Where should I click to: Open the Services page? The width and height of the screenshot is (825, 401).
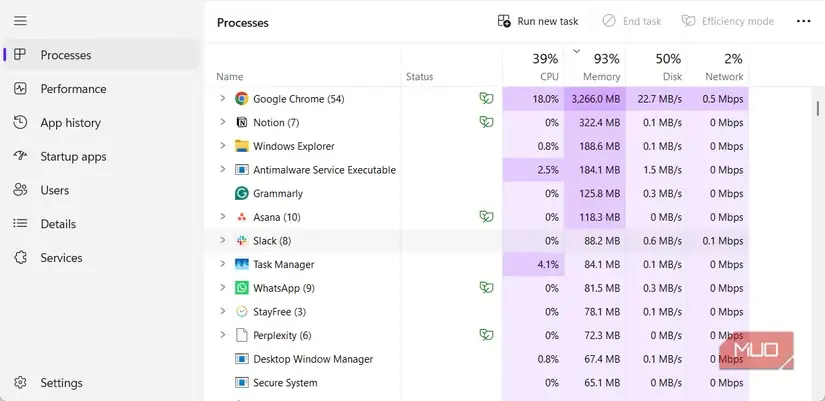click(x=102, y=257)
